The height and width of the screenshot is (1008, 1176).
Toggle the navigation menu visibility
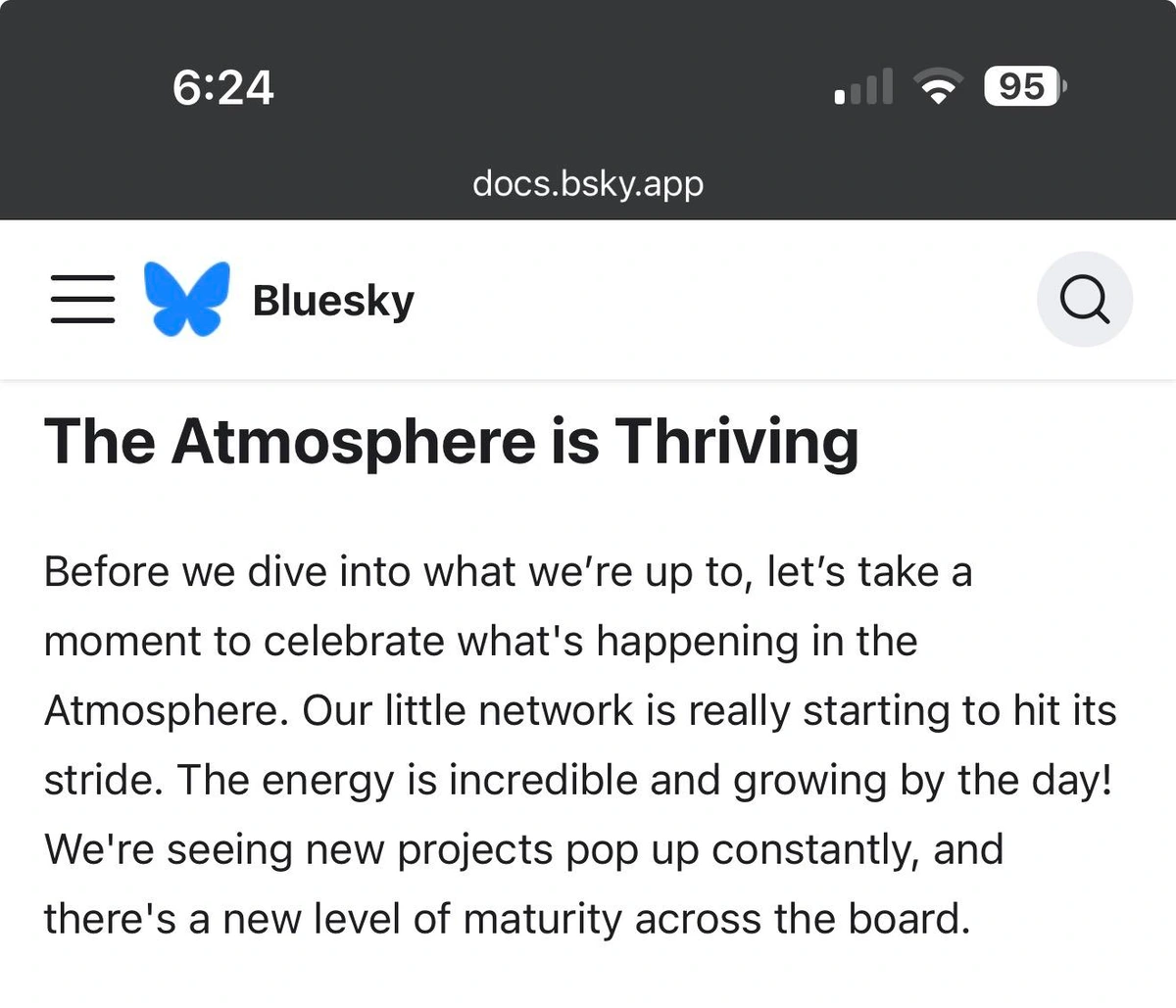(82, 300)
